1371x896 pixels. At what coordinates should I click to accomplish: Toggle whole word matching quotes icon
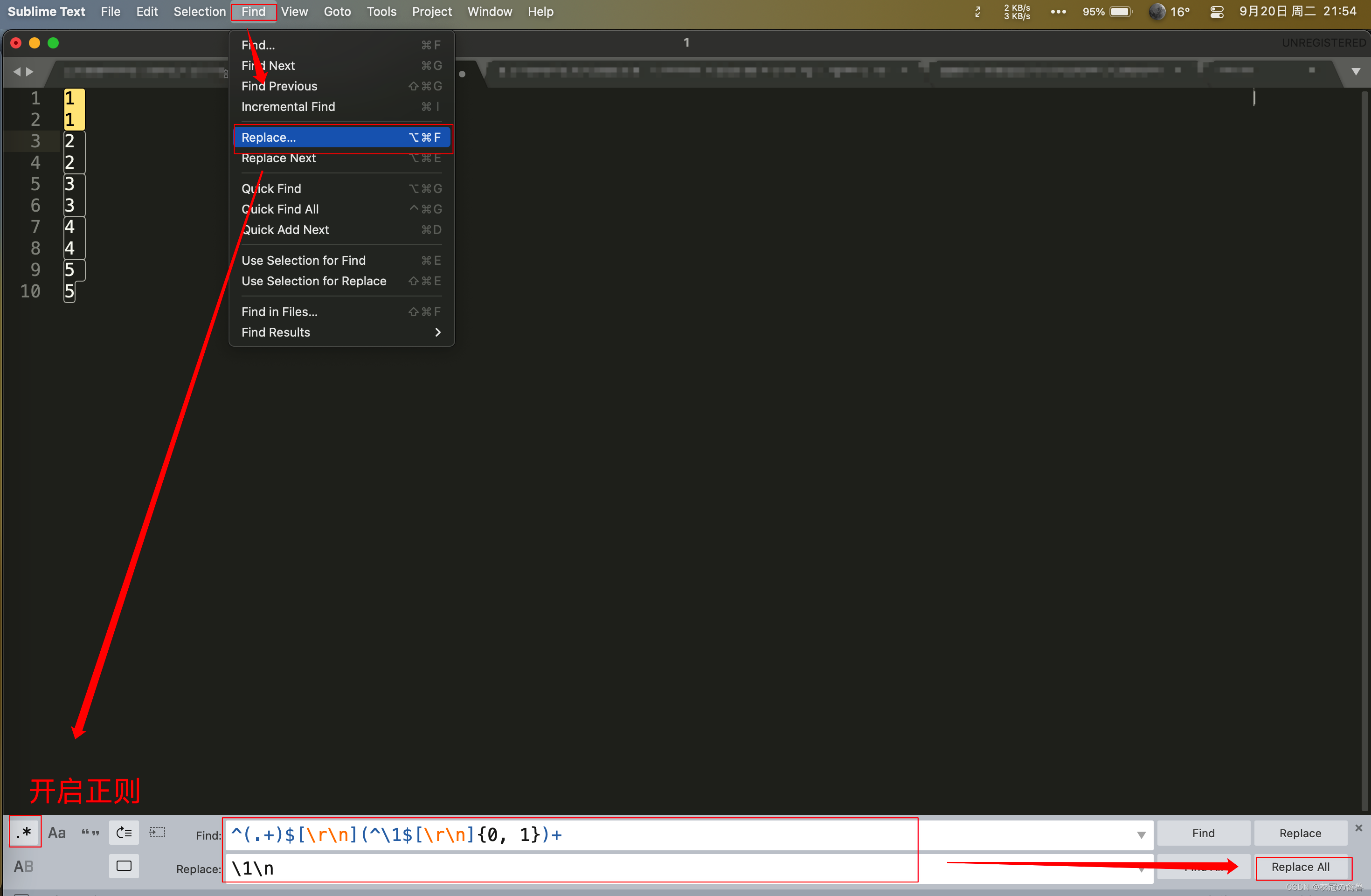coord(90,833)
